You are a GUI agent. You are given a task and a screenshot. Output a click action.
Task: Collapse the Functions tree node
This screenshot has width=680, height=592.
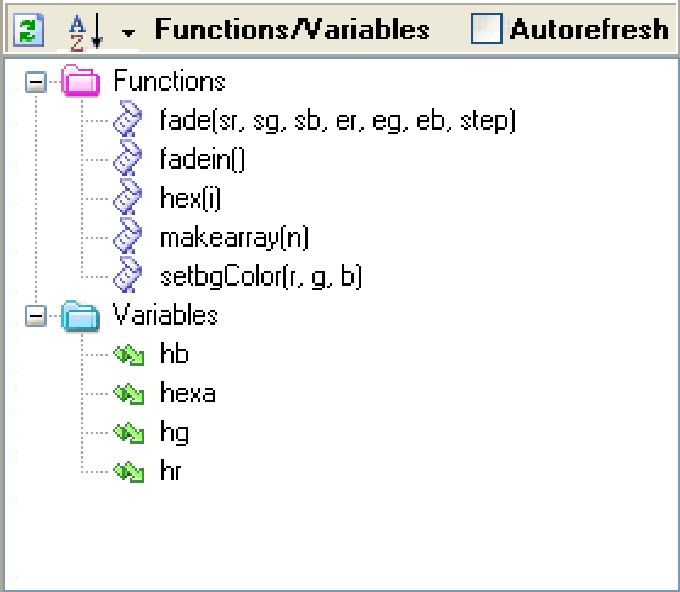(36, 82)
